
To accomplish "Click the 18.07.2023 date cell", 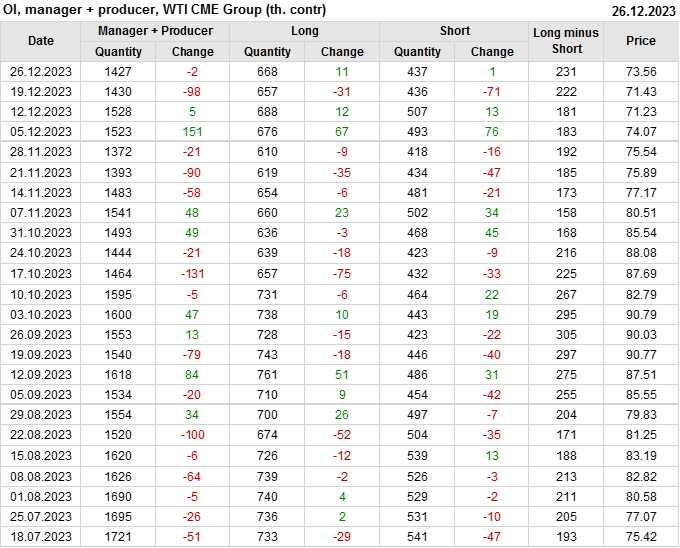I will pyautogui.click(x=41, y=538).
